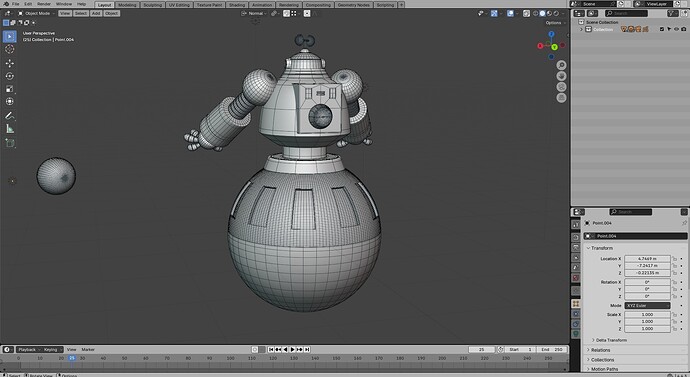690x377 pixels.
Task: Switch to the Shading workspace tab
Action: point(237,5)
